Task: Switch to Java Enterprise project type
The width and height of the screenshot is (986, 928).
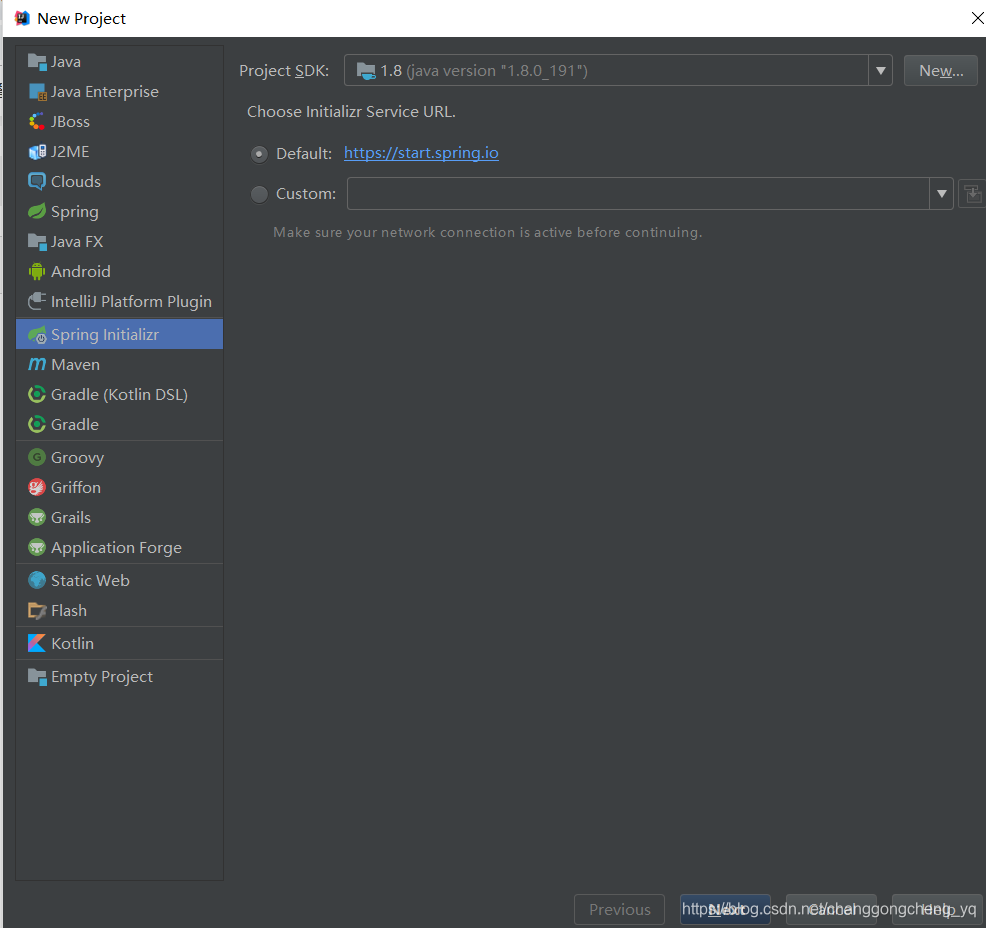Action: (119, 92)
